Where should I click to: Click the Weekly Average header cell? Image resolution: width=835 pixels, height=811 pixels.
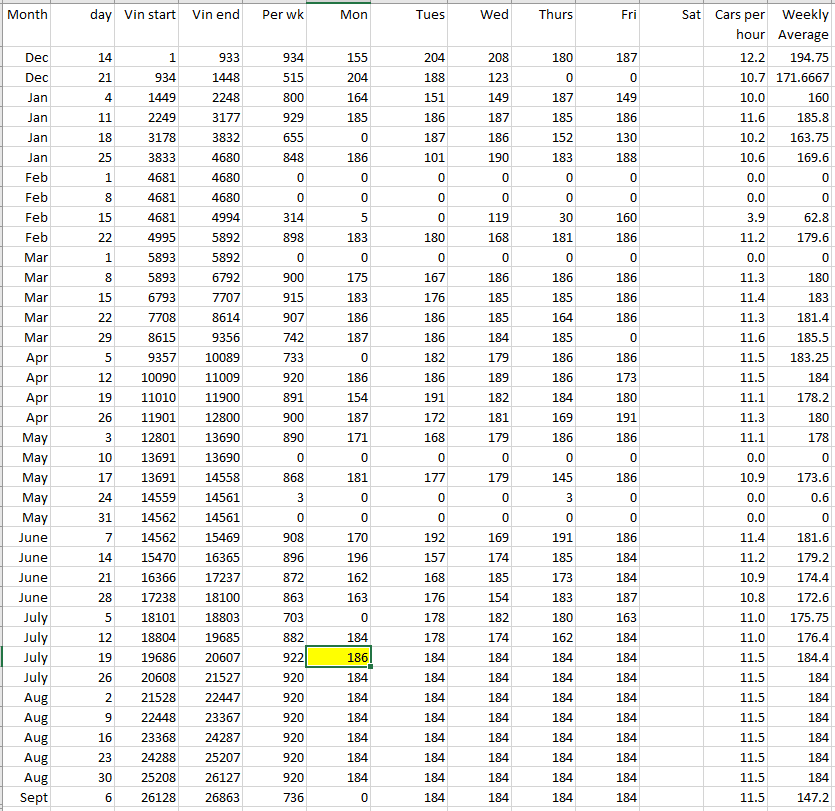(x=803, y=25)
